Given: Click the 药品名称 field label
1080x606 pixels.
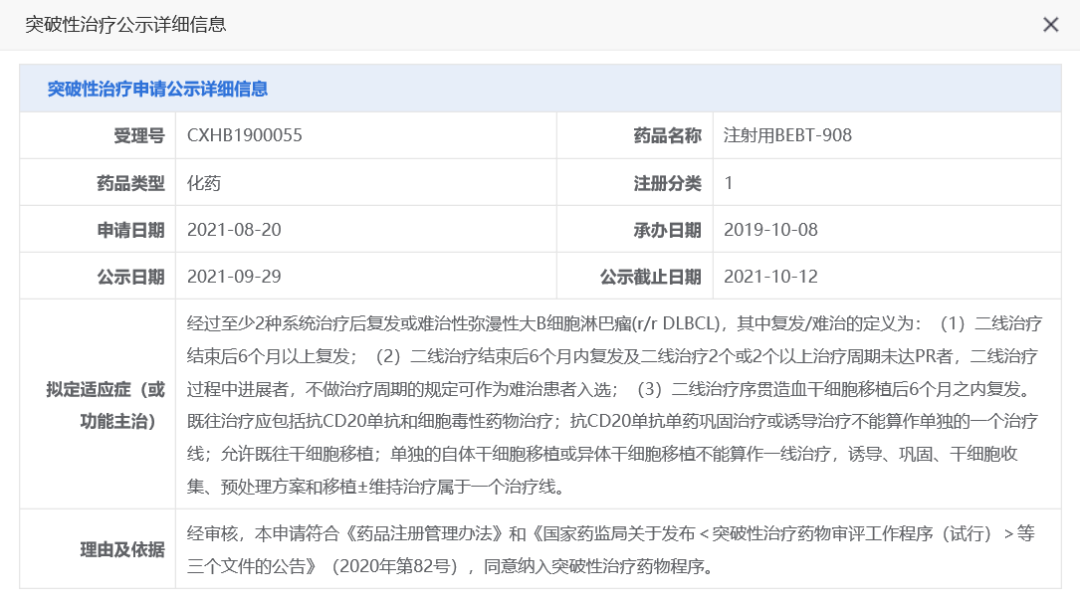Looking at the screenshot, I should pos(667,135).
